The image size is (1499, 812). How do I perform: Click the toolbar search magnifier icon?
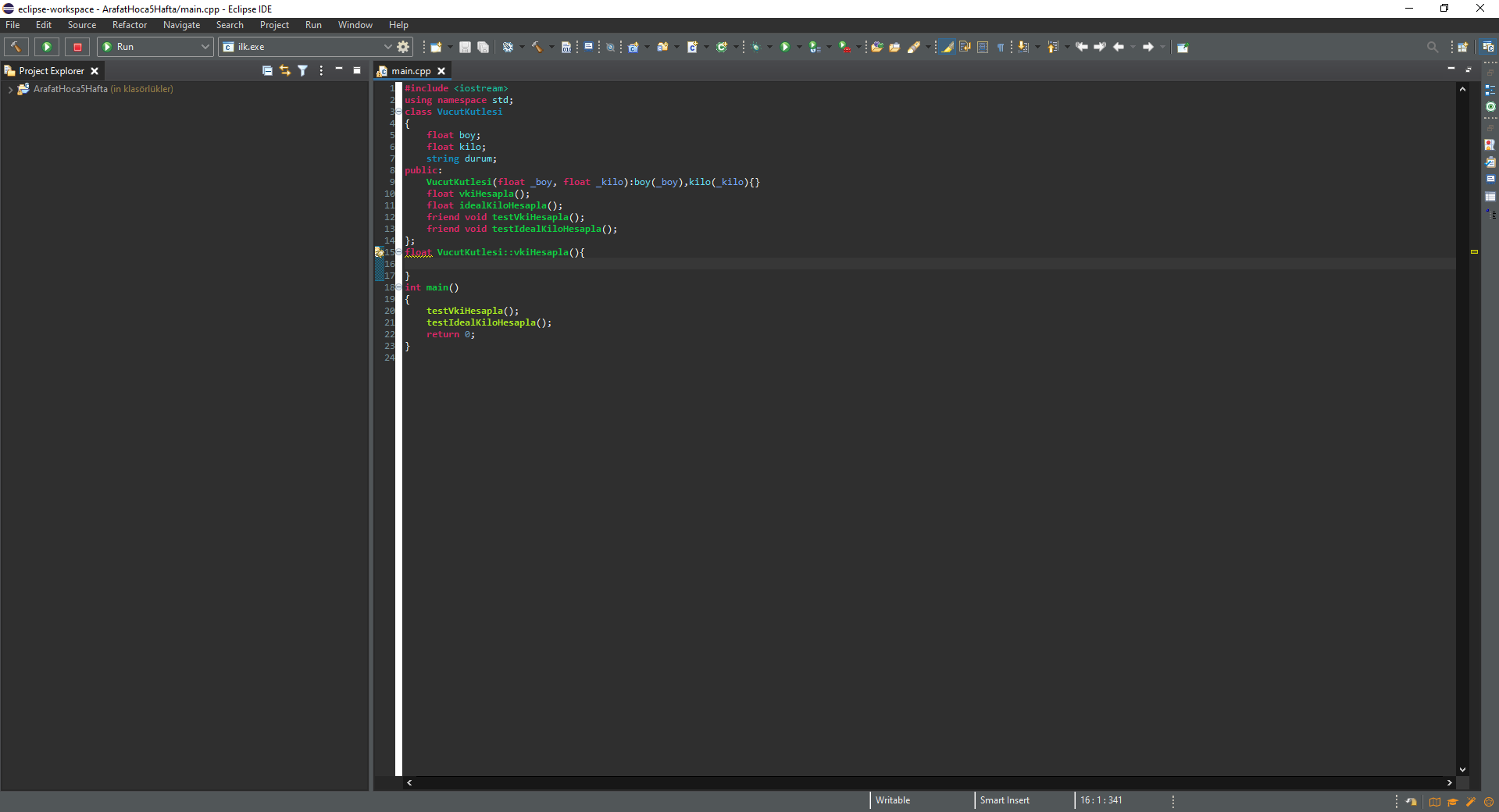[1432, 47]
